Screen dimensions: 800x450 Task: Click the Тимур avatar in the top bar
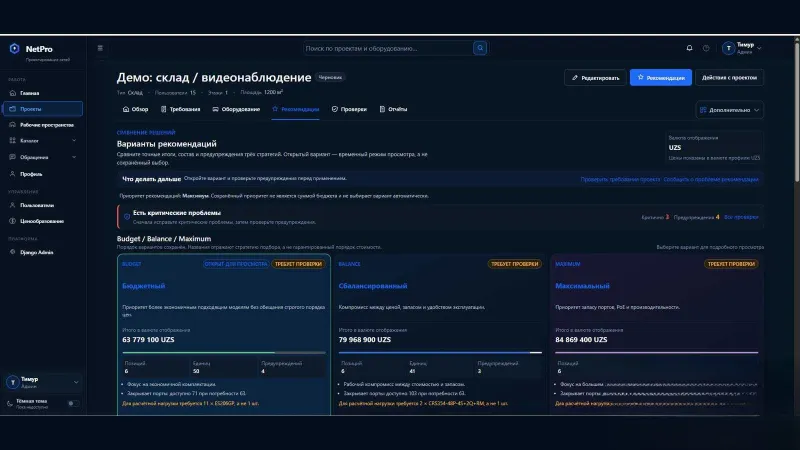[x=729, y=48]
